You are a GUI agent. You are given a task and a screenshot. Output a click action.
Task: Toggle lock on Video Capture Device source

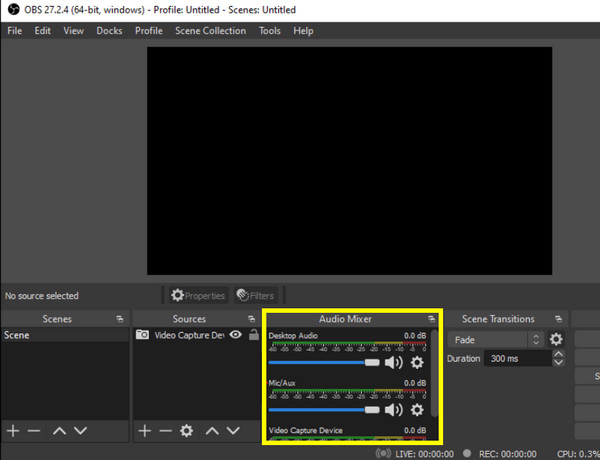coord(254,335)
